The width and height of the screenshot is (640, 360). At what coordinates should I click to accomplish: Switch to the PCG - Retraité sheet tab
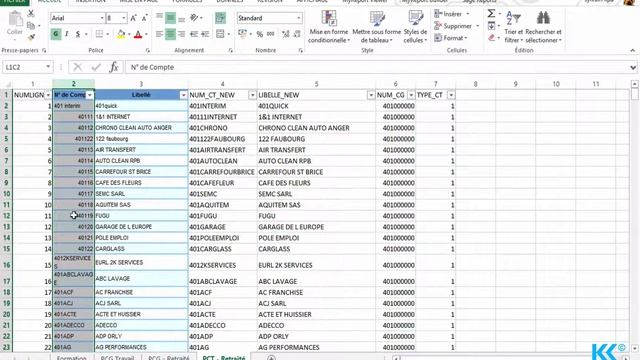169,358
